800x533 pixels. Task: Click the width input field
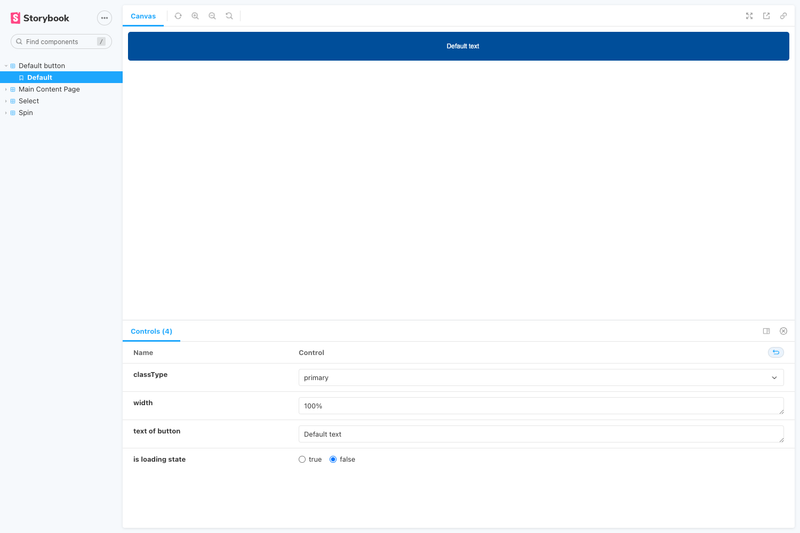pyautogui.click(x=541, y=406)
